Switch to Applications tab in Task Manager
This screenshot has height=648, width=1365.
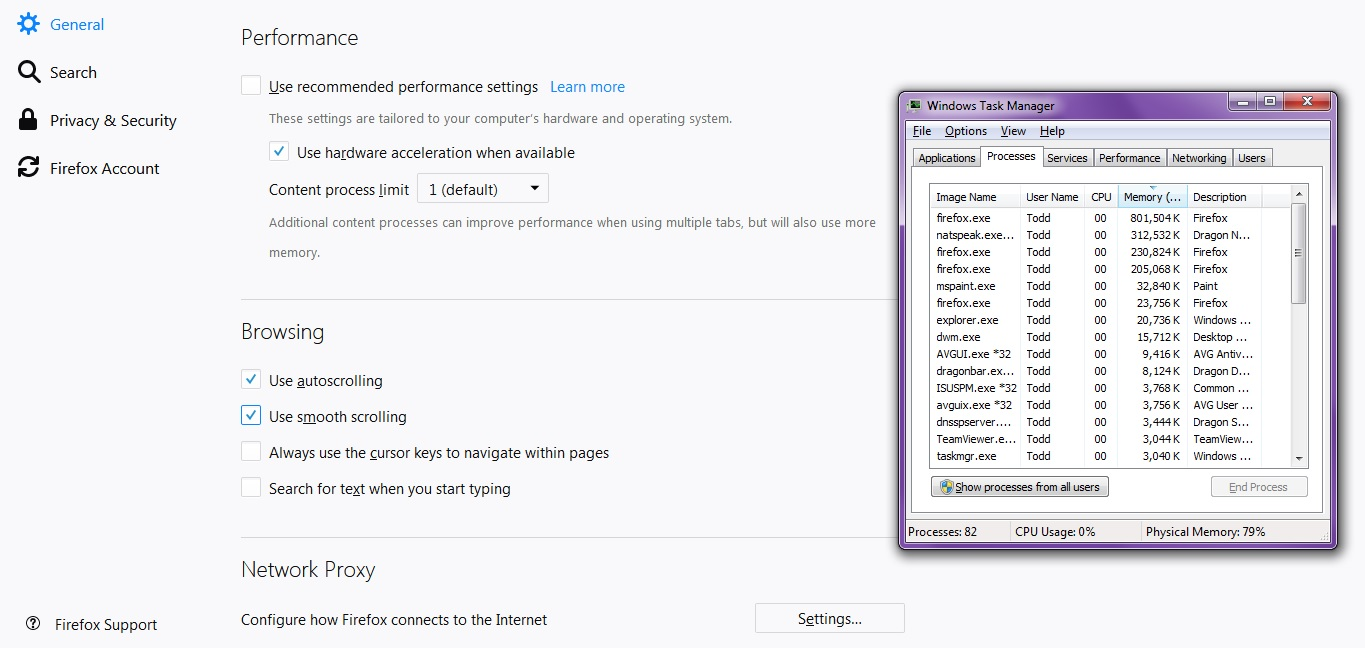coord(946,158)
